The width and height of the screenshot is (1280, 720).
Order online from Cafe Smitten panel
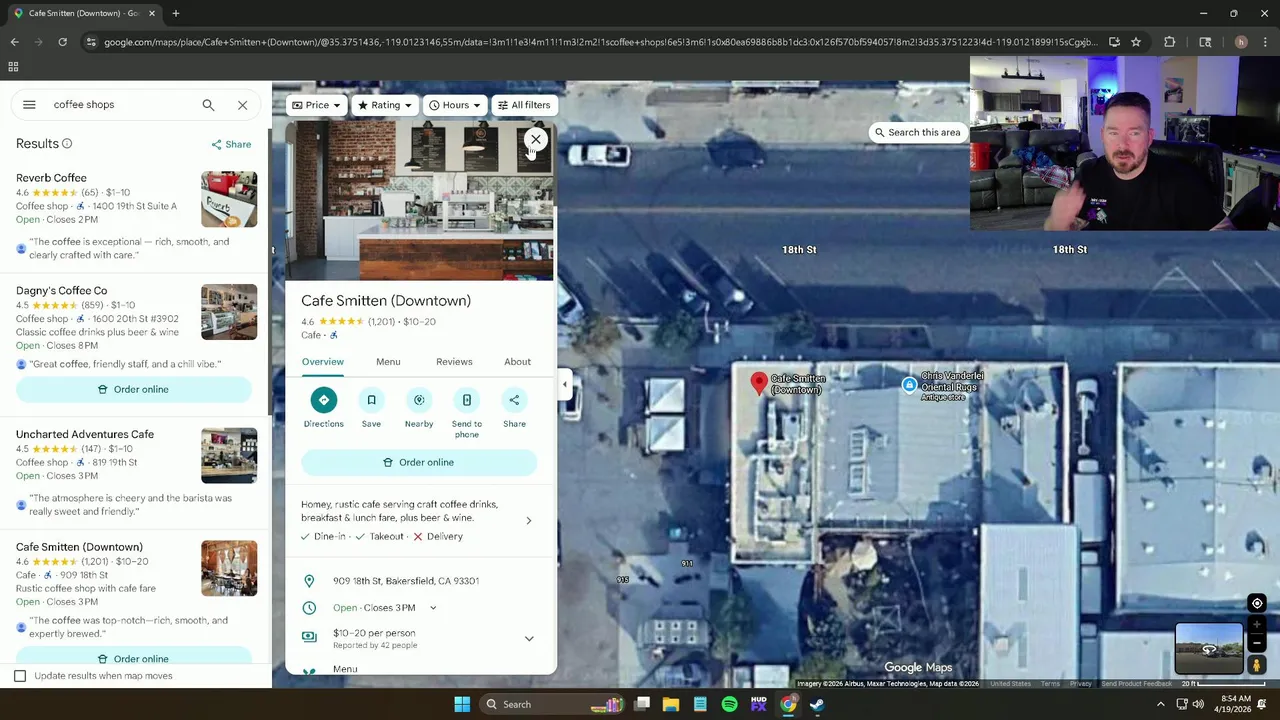pos(419,462)
